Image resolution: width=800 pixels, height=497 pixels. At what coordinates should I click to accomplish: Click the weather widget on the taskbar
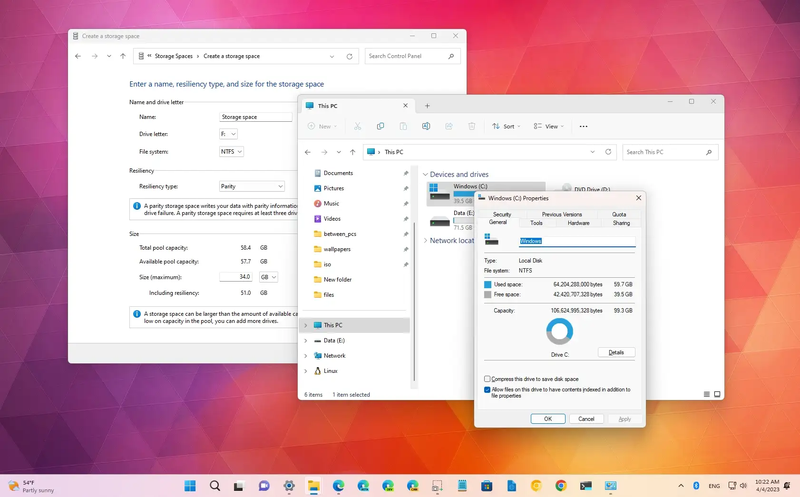pos(31,486)
